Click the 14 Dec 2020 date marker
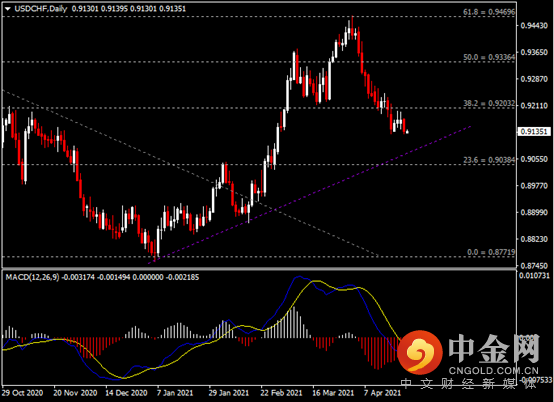554x402 pixels. 126,393
